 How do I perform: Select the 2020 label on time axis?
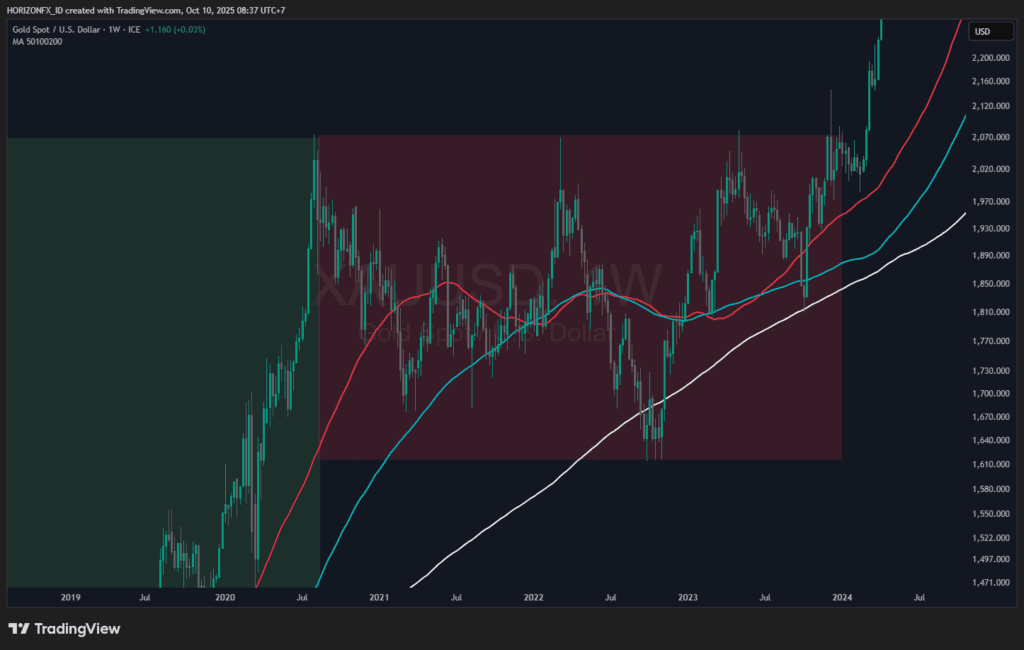(x=225, y=597)
